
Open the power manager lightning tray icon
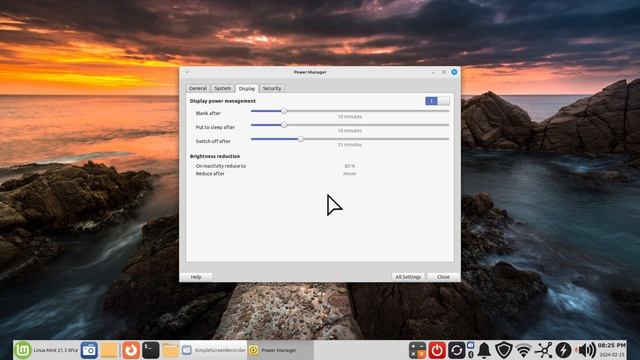pos(563,350)
